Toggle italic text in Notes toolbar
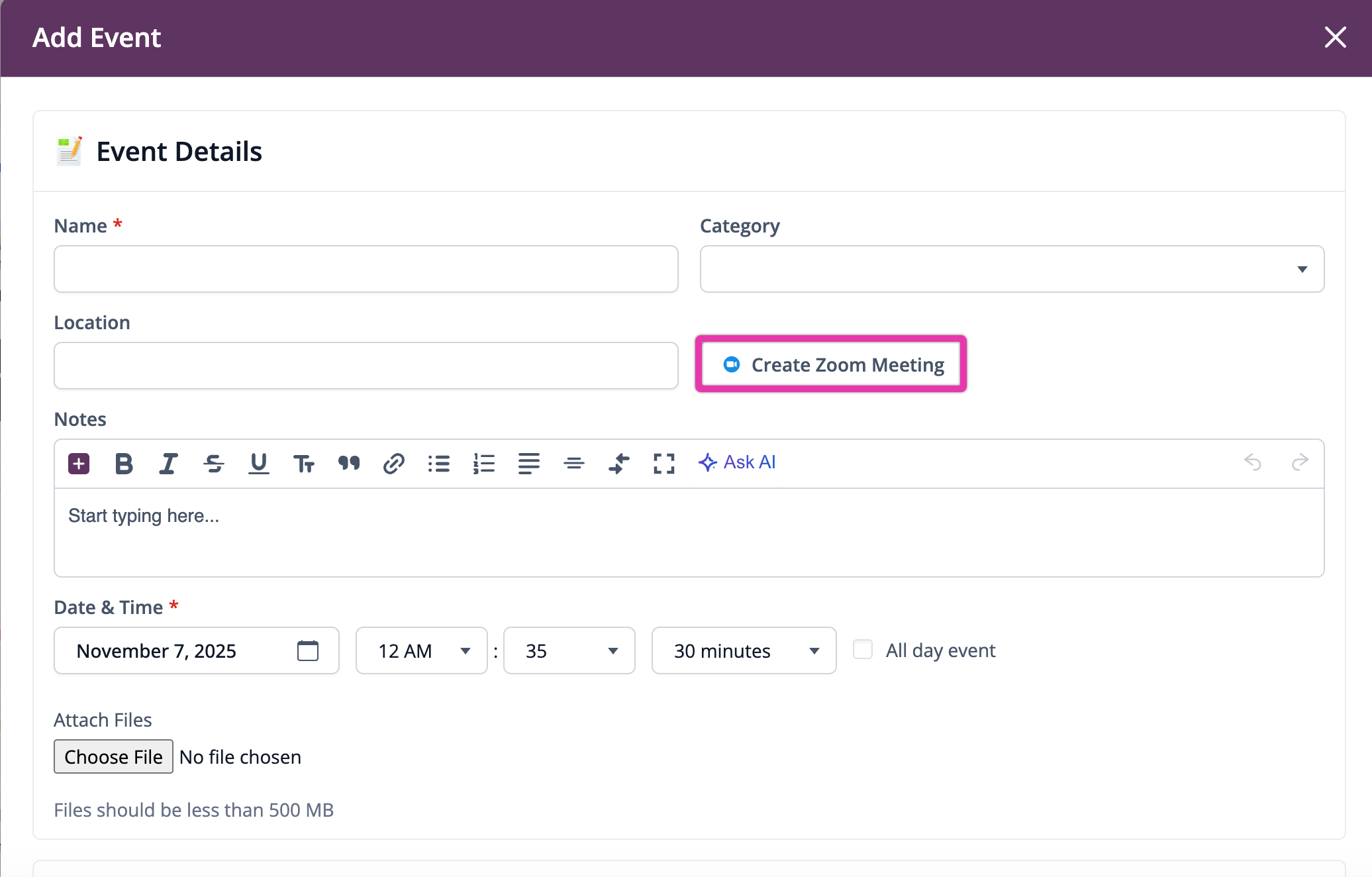Image resolution: width=1372 pixels, height=877 pixels. (168, 463)
